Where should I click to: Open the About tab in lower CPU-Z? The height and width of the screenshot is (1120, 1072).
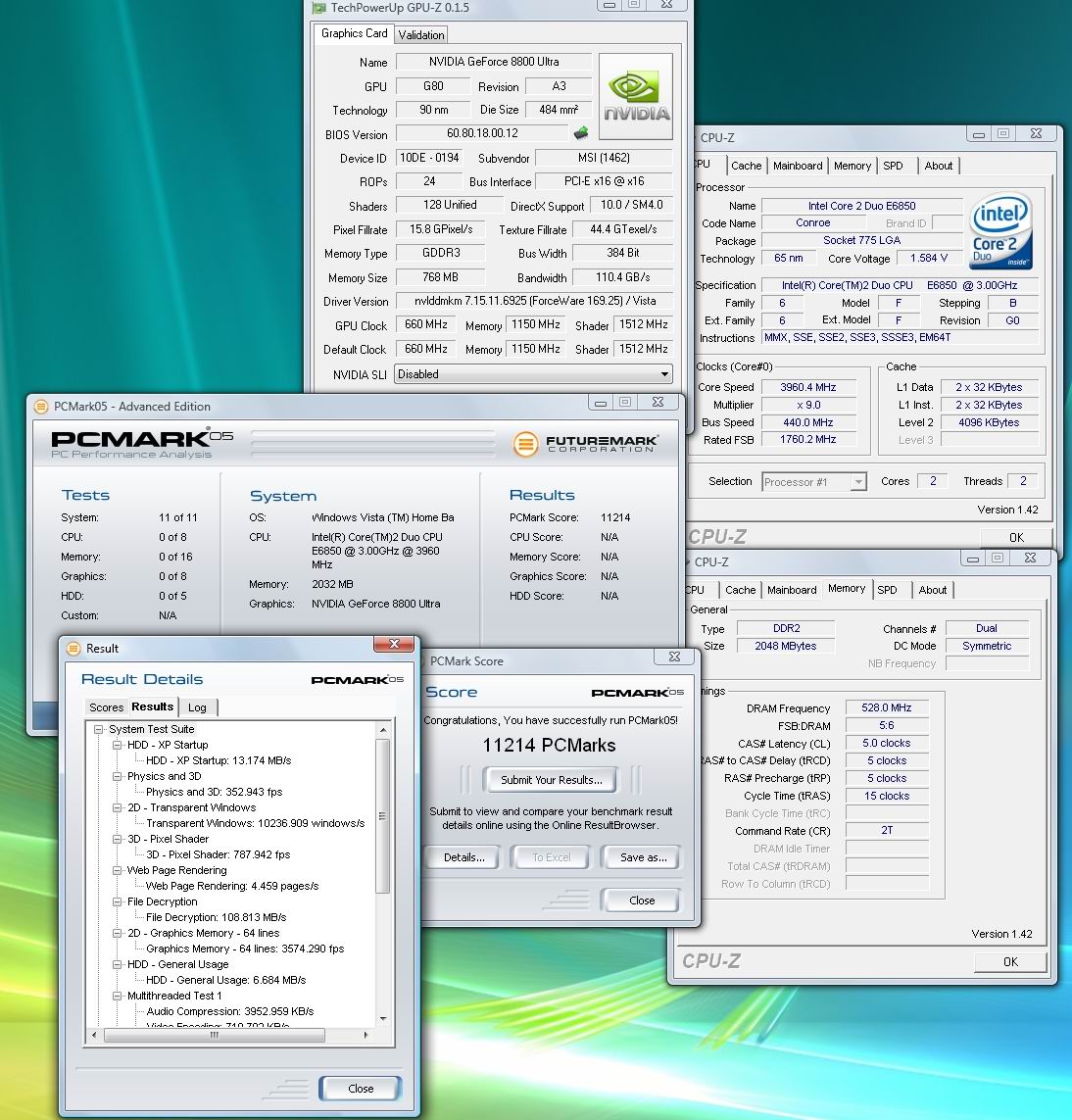coord(933,590)
